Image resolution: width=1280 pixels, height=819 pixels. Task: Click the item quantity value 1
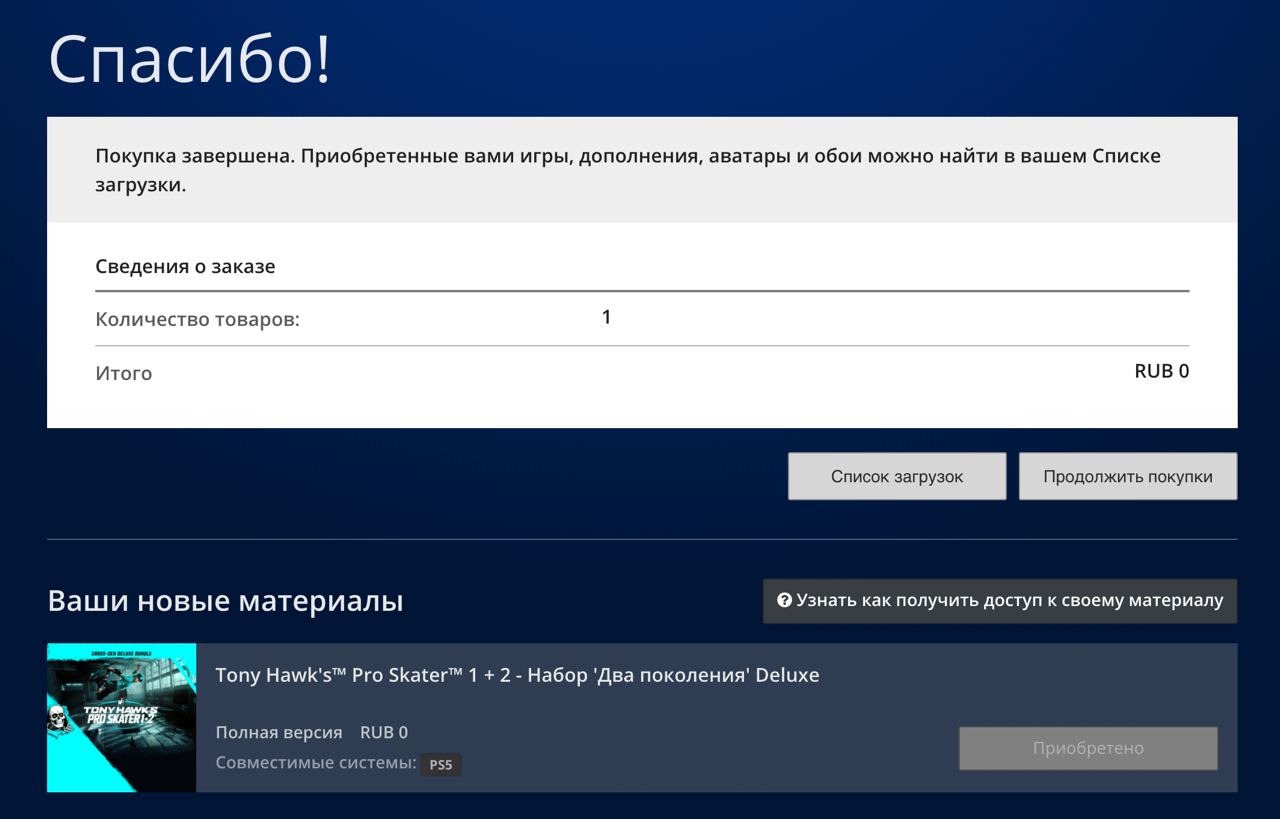click(x=606, y=318)
